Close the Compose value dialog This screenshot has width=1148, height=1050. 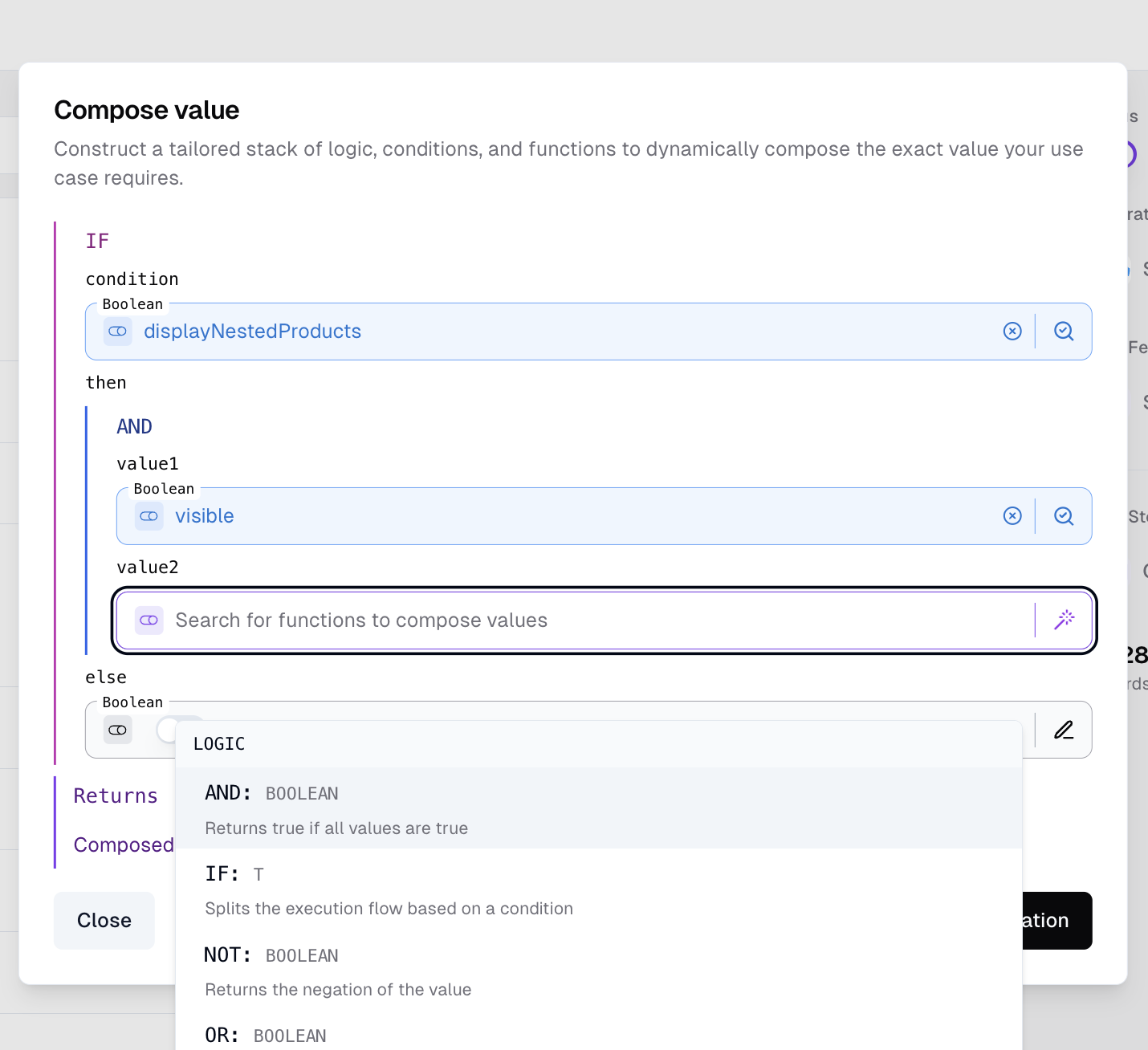pyautogui.click(x=104, y=920)
